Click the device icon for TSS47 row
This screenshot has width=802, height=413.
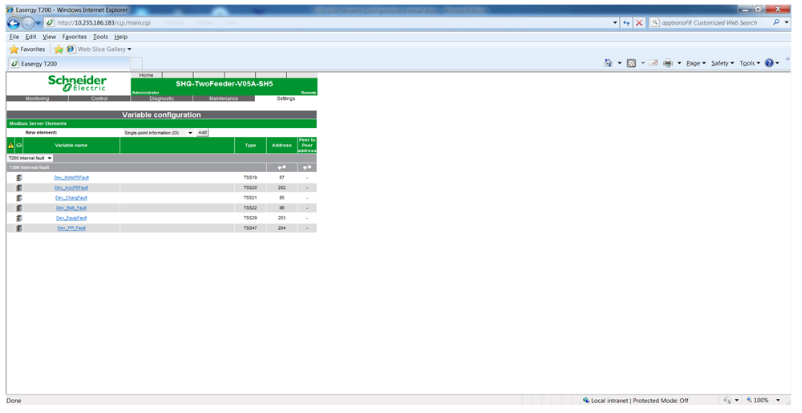(x=19, y=228)
